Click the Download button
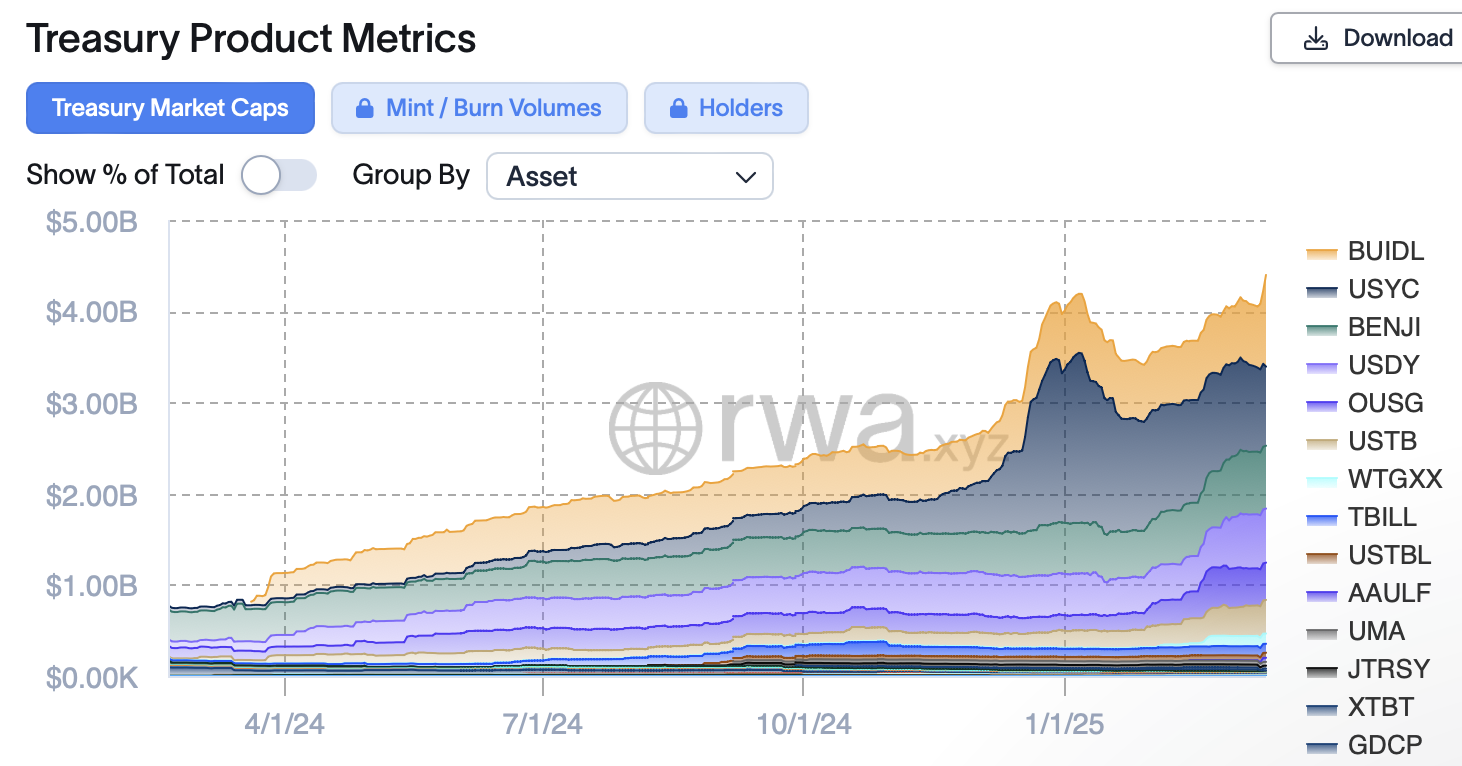The width and height of the screenshot is (1462, 766). pos(1367,39)
